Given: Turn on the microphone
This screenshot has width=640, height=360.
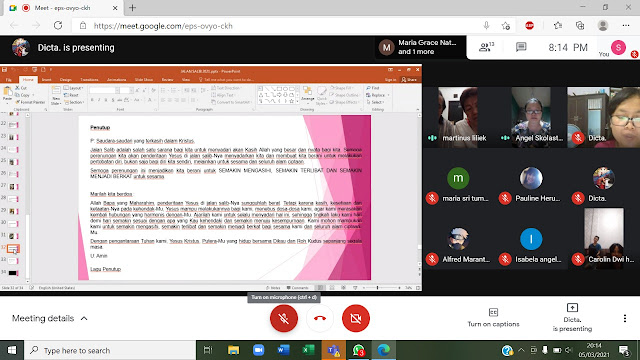Looking at the screenshot, I should [284, 318].
